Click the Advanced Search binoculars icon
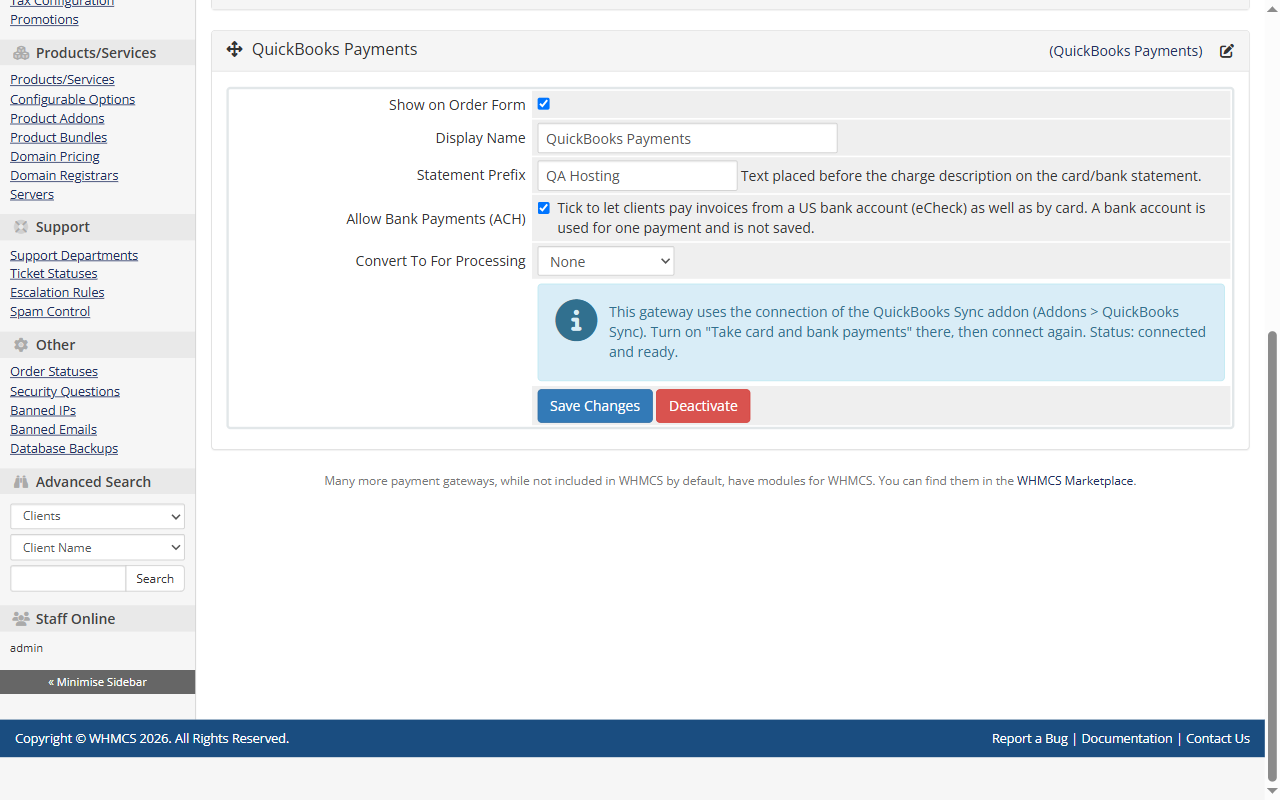The image size is (1280, 800). (x=21, y=482)
